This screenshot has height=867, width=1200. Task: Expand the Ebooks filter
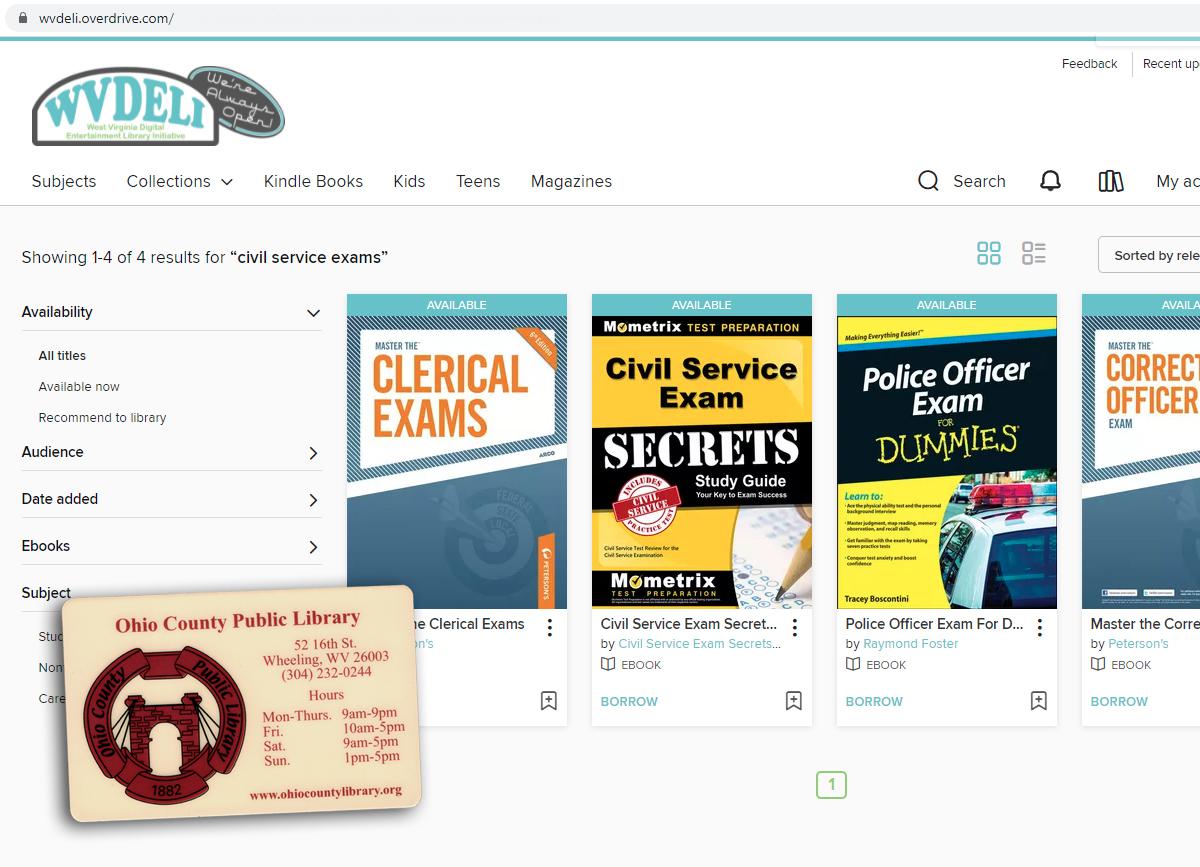click(x=313, y=547)
